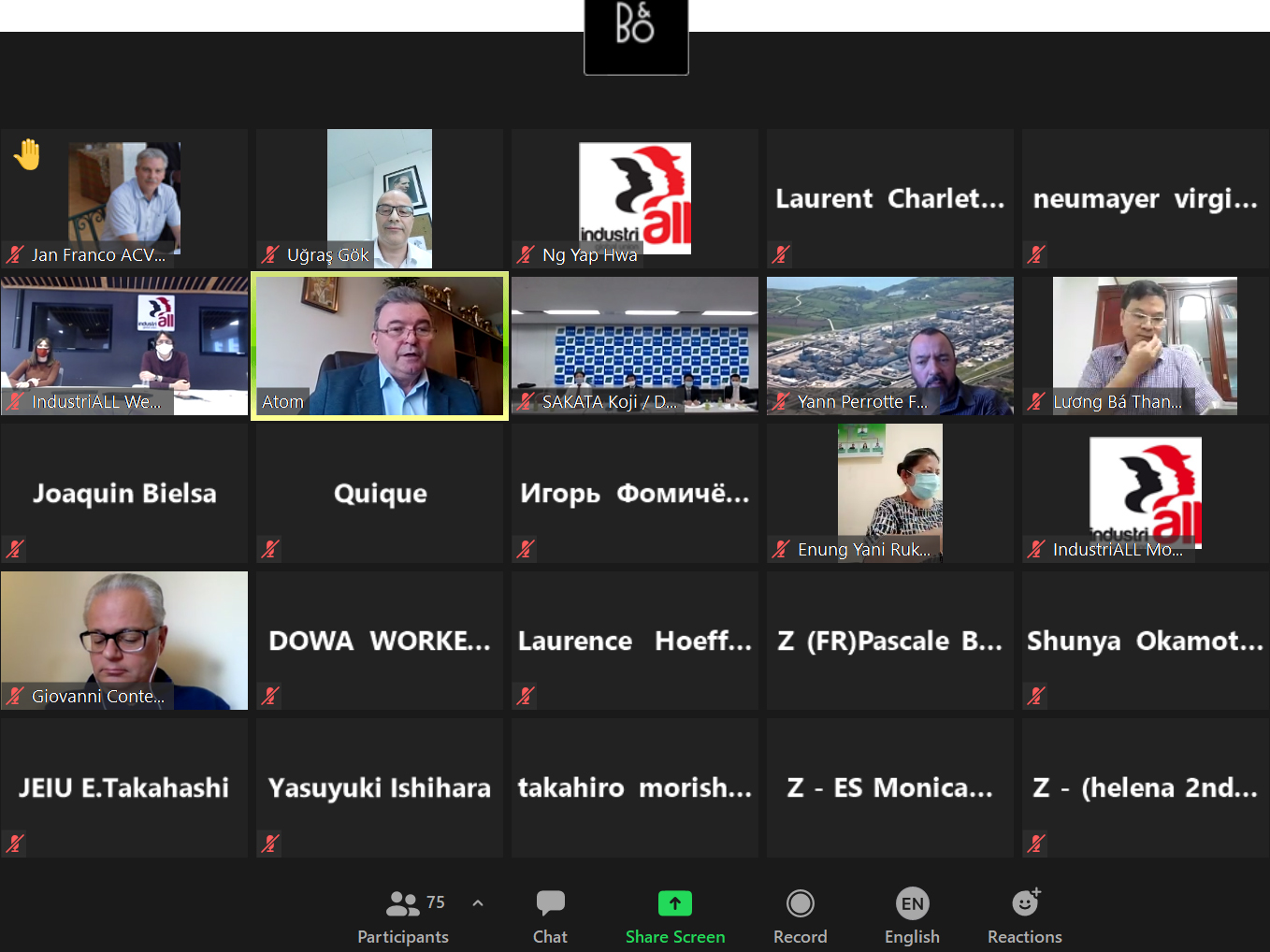
Task: Click the Yasuyuki Ishihara name tile
Action: [380, 787]
